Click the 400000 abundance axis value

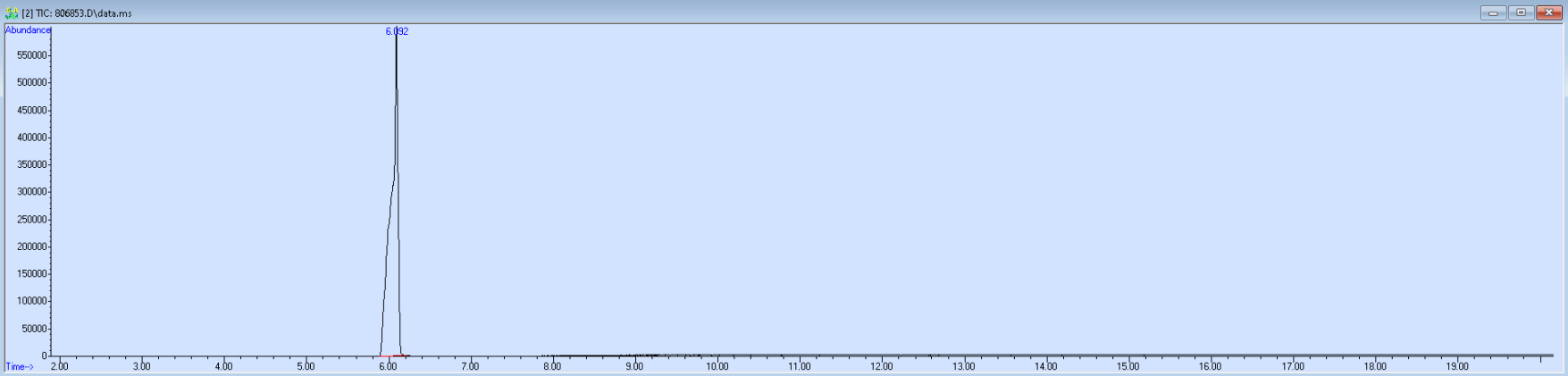click(x=31, y=138)
